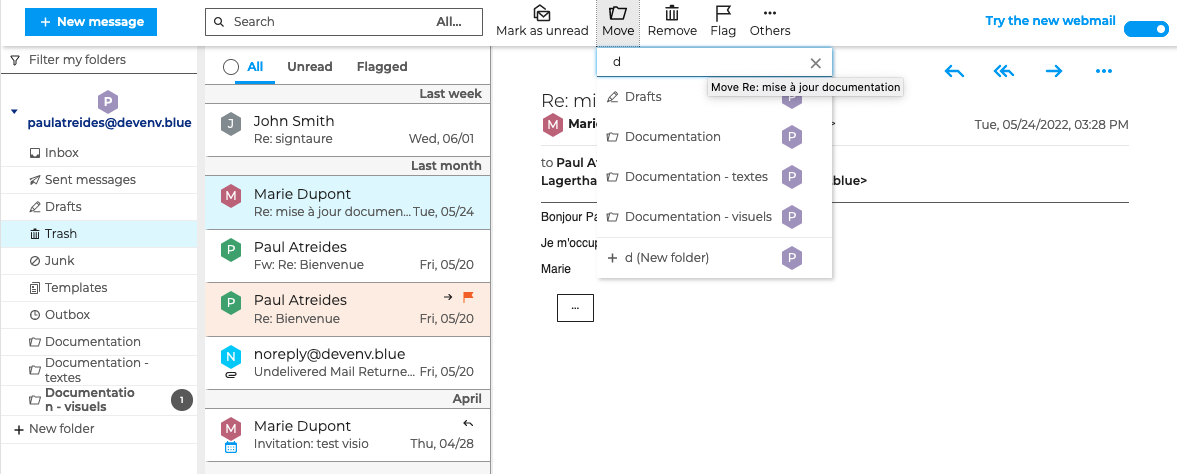
Task: Click the Last week group header
Action: (348, 94)
